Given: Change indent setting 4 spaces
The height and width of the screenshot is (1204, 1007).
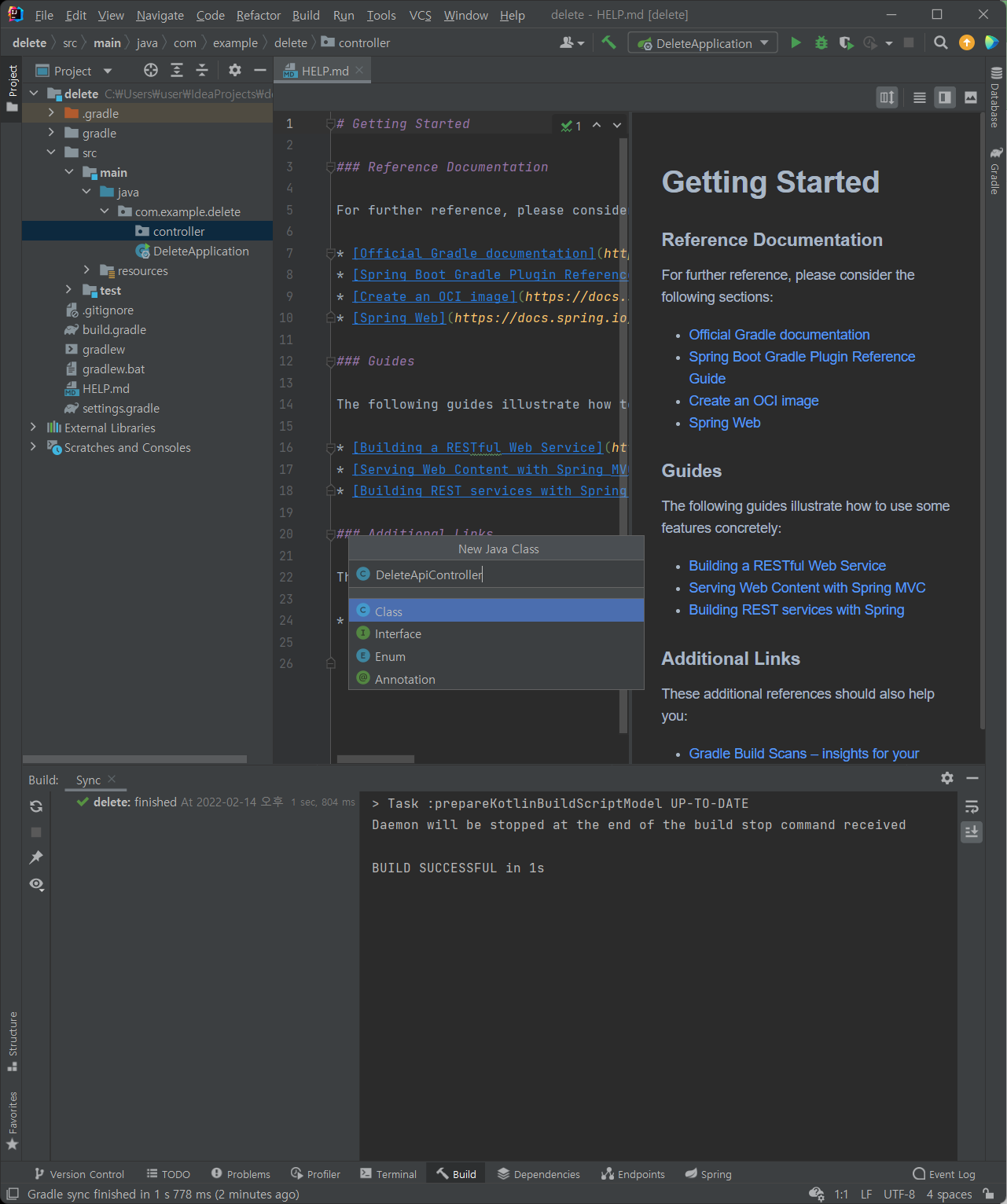Looking at the screenshot, I should pos(949,1195).
